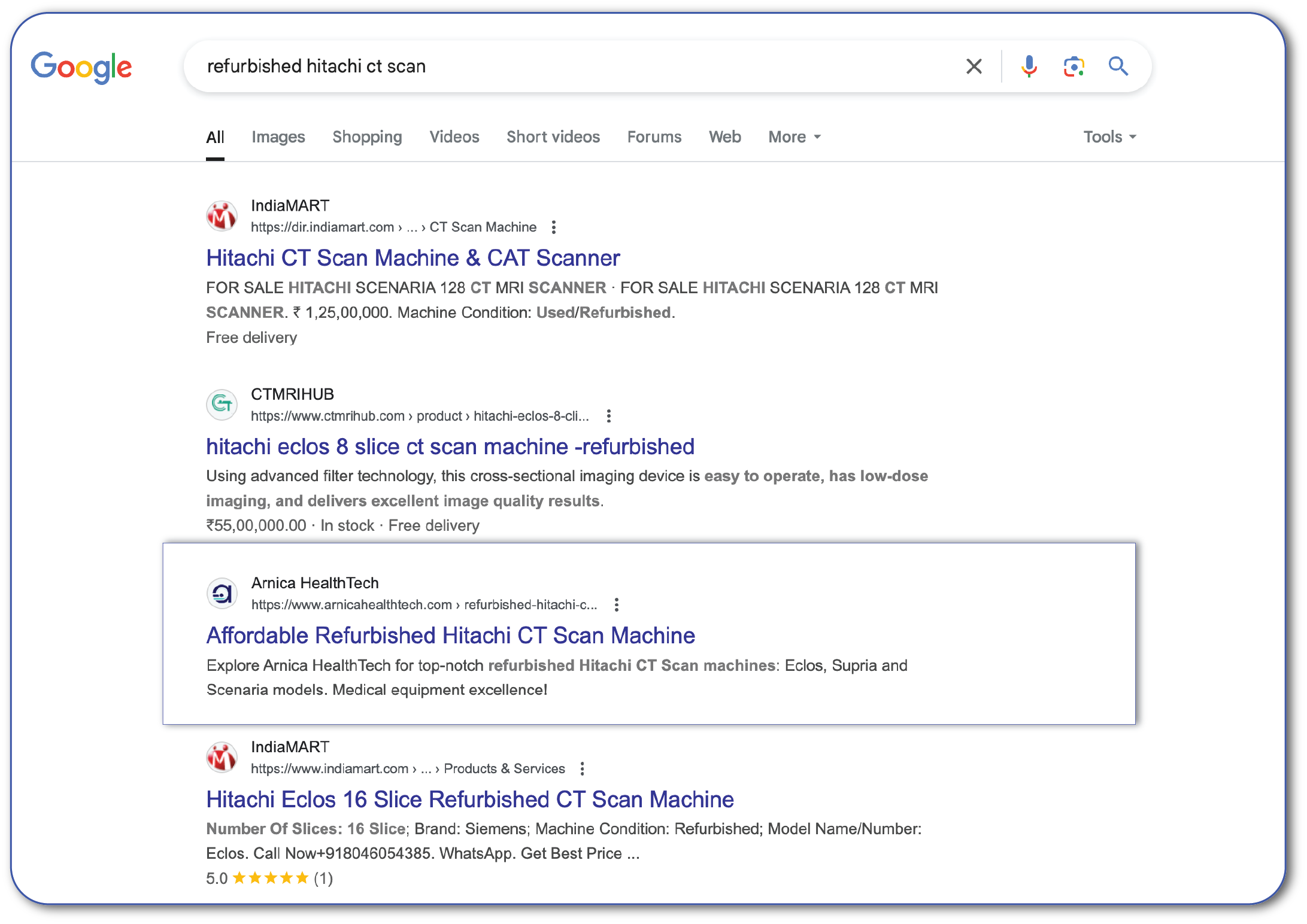Image resolution: width=1307 pixels, height=924 pixels.
Task: Open Google Lens image search icon
Action: tap(1074, 66)
